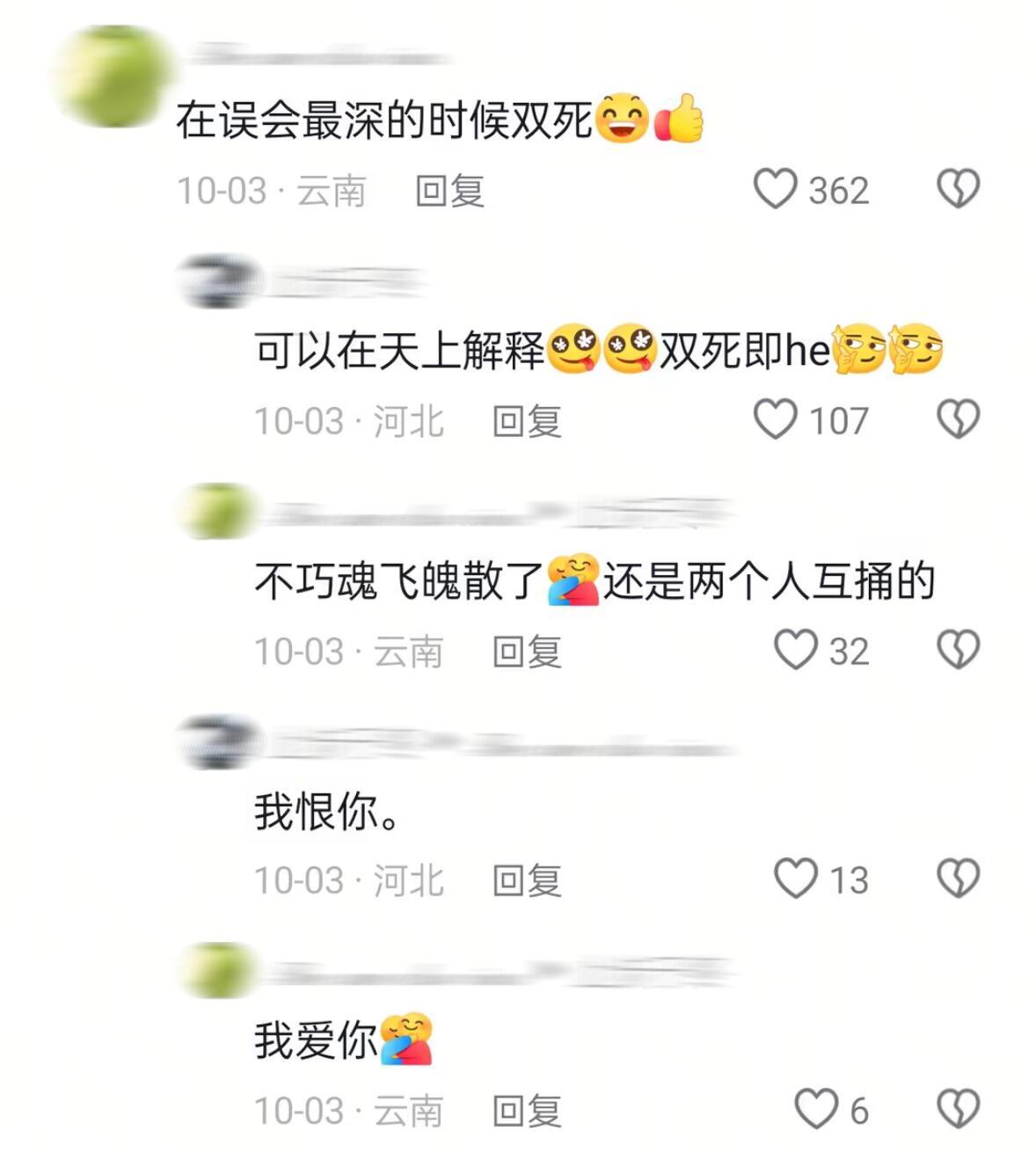The image size is (1036, 1152).
Task: Reply to the top comment from 云南
Action: [x=449, y=191]
